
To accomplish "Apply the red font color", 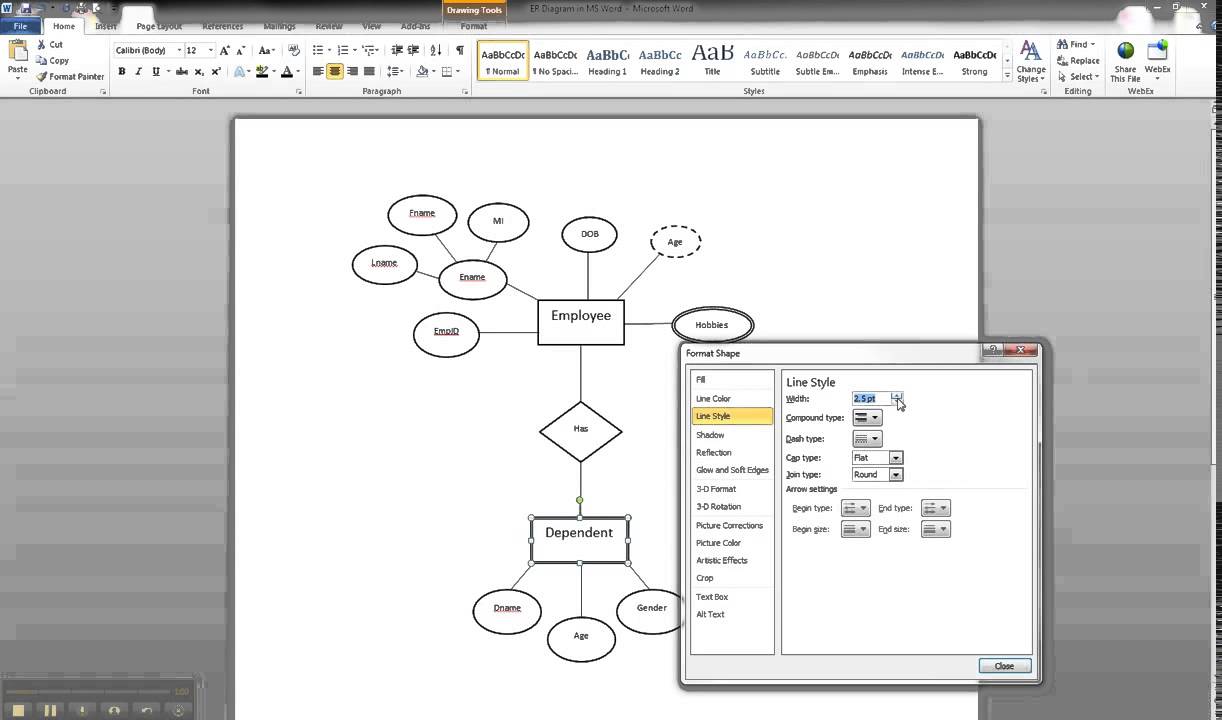I will [287, 71].
